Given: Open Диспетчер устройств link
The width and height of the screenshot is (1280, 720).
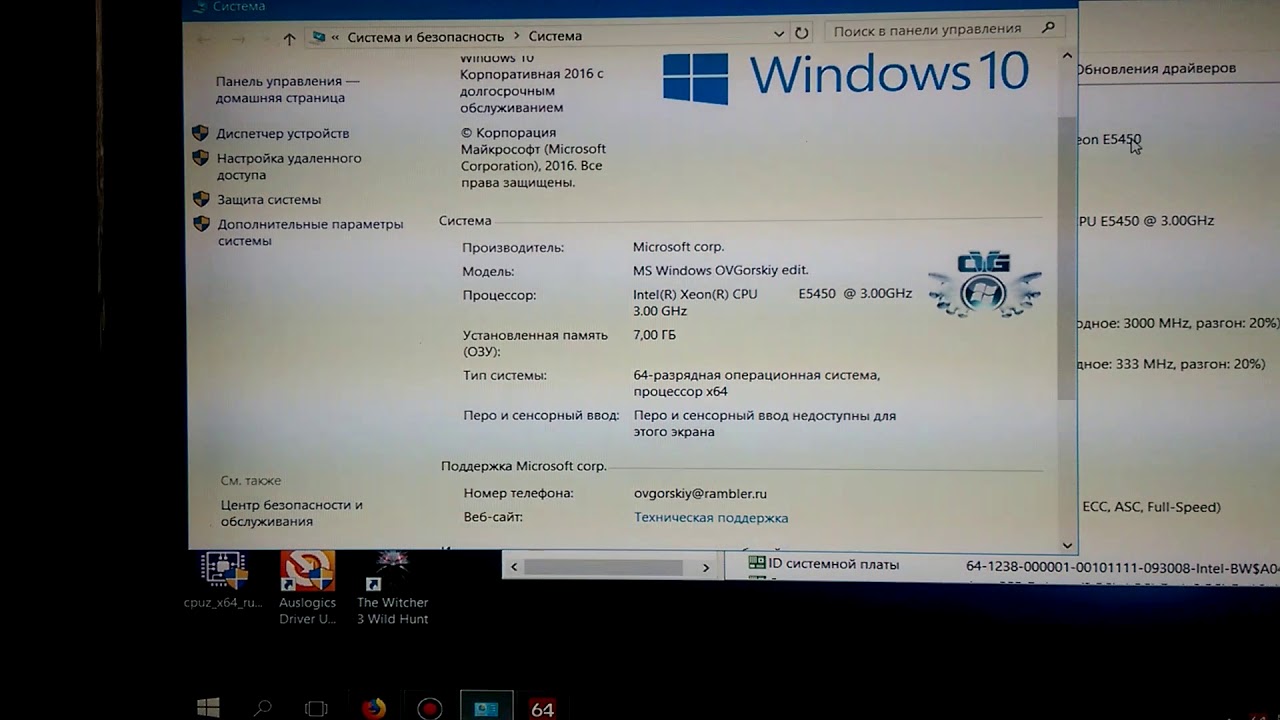Looking at the screenshot, I should click(283, 133).
